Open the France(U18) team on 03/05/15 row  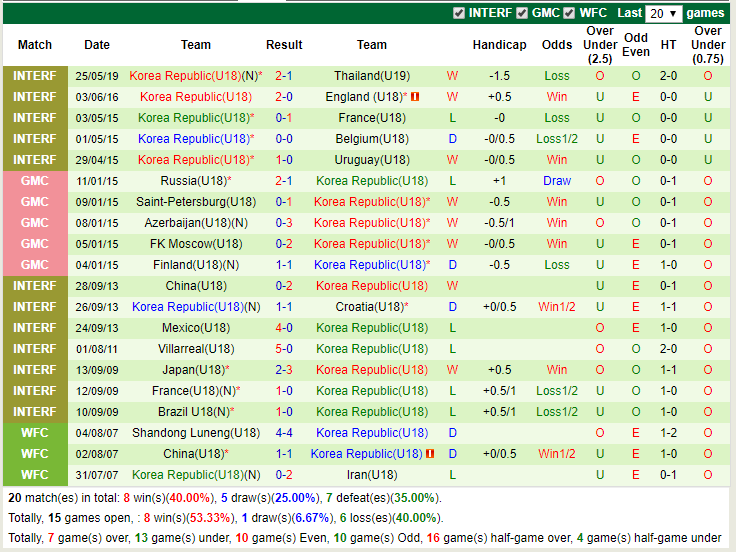pos(372,118)
